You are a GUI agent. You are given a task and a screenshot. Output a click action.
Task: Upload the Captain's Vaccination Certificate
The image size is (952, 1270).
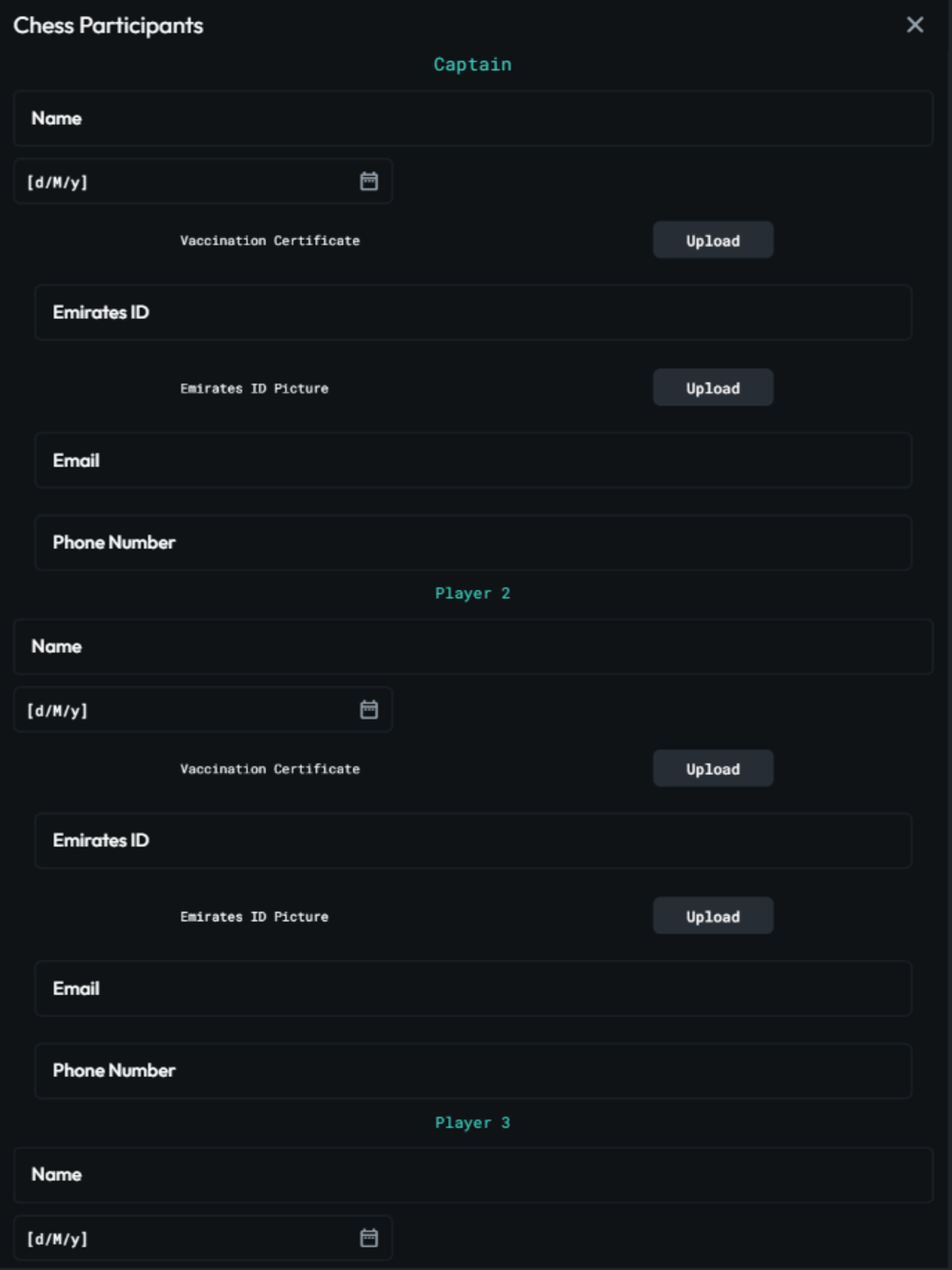click(713, 240)
